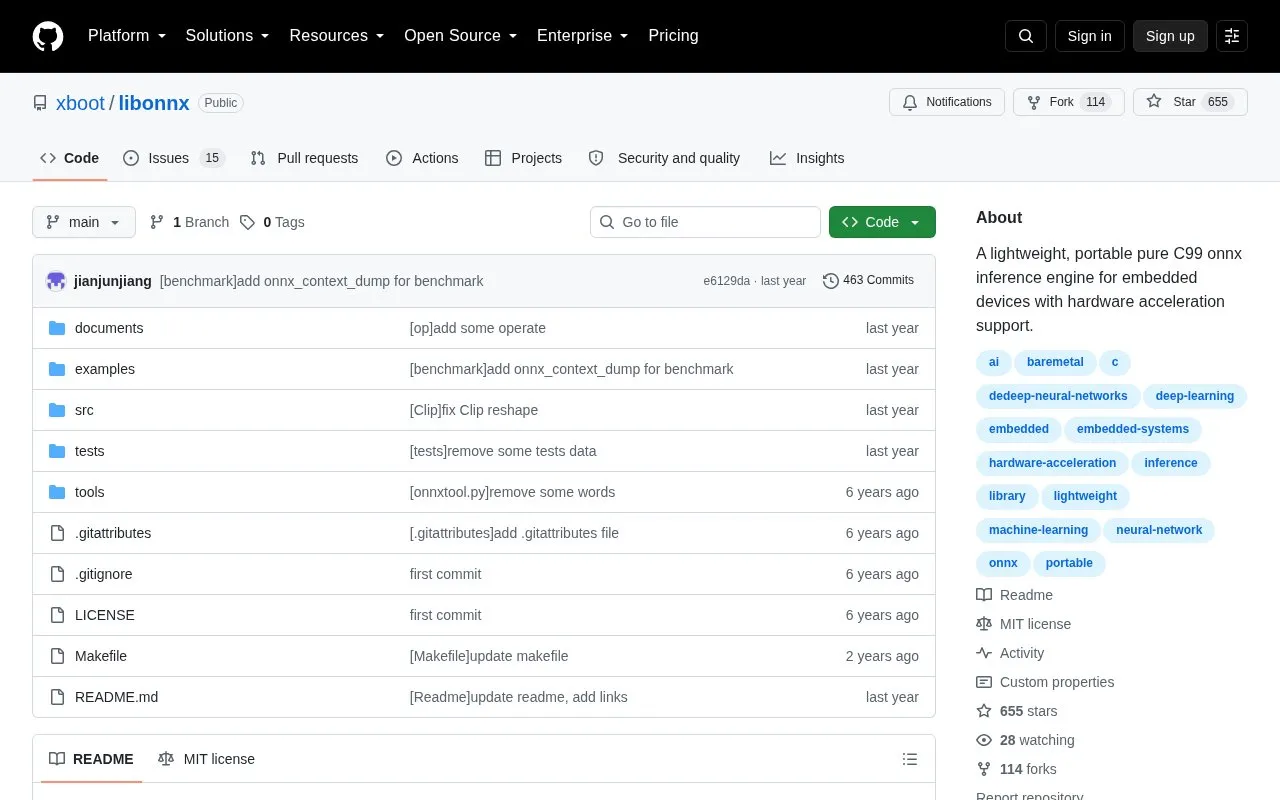
Task: Open the src folder
Action: [84, 410]
